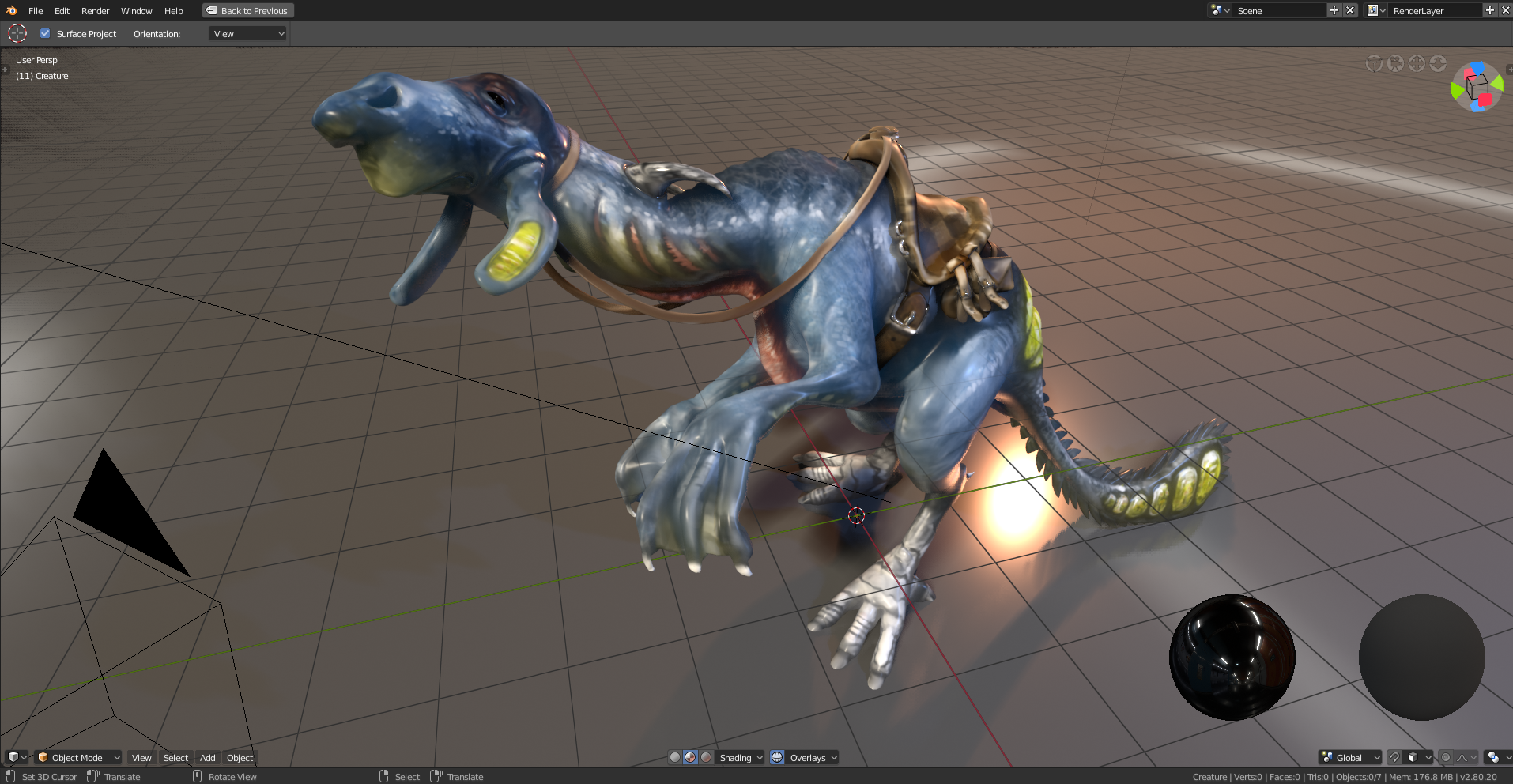Open the Edit menu

(x=62, y=11)
